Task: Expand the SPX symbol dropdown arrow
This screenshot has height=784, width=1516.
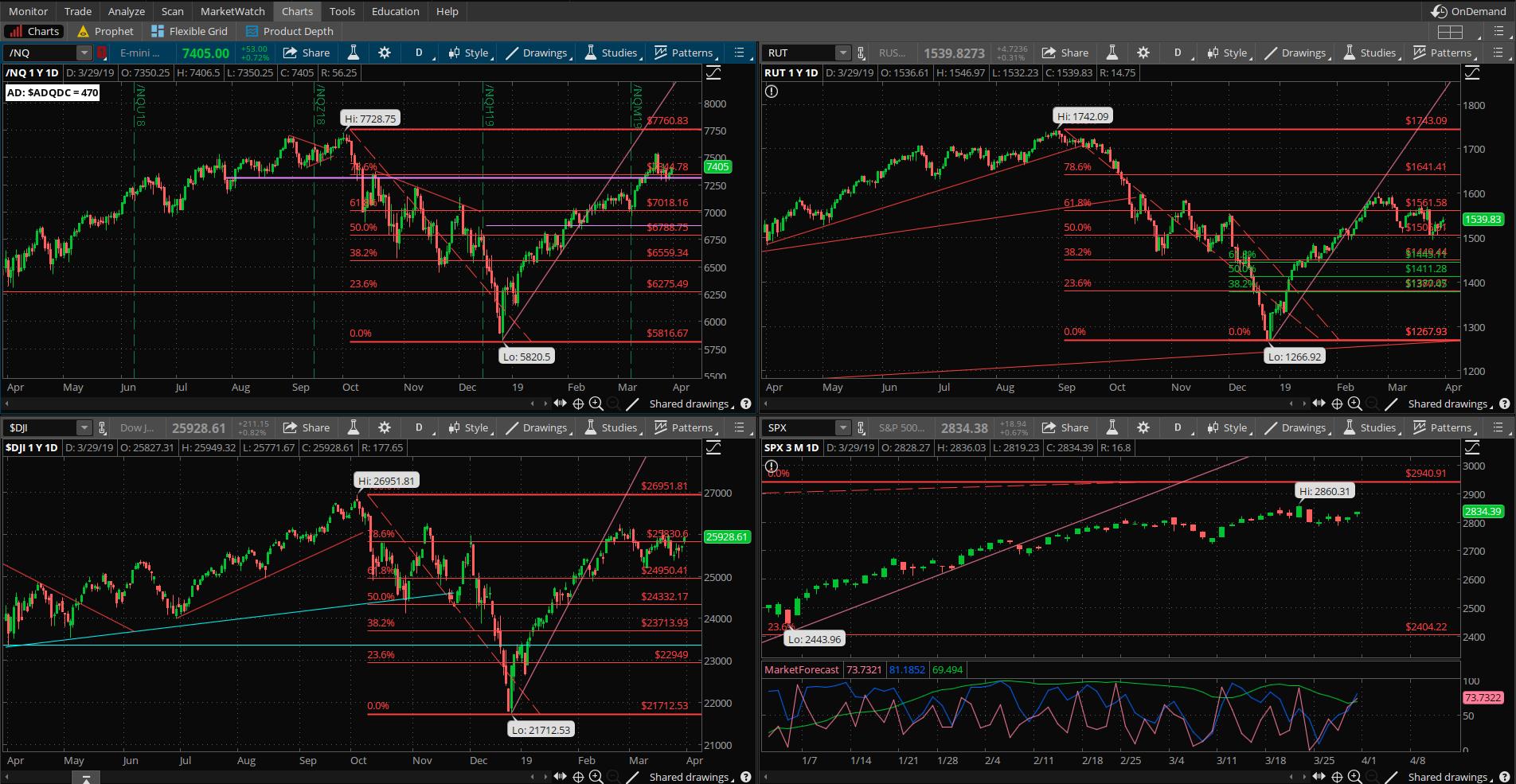Action: [x=842, y=427]
